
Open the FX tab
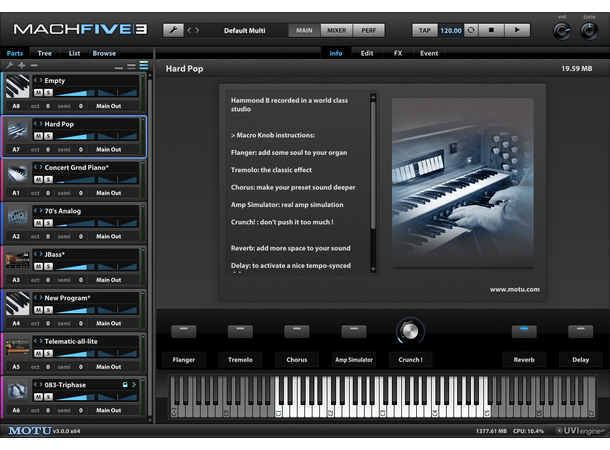pyautogui.click(x=398, y=53)
